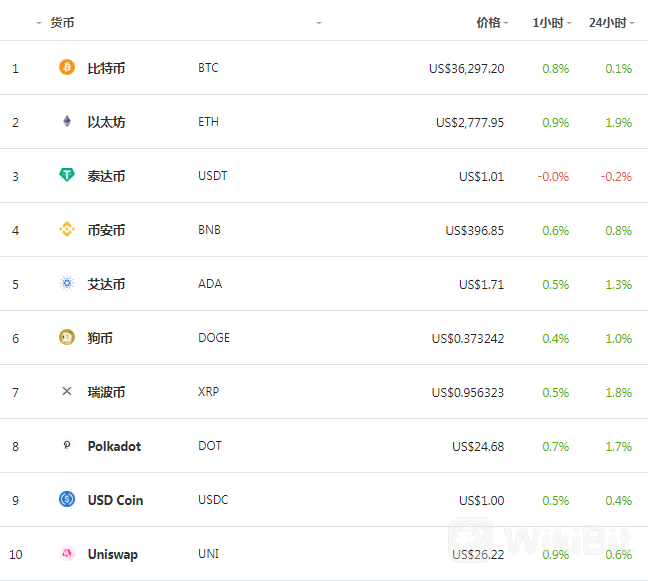Sort by 1小时 column header

548,23
